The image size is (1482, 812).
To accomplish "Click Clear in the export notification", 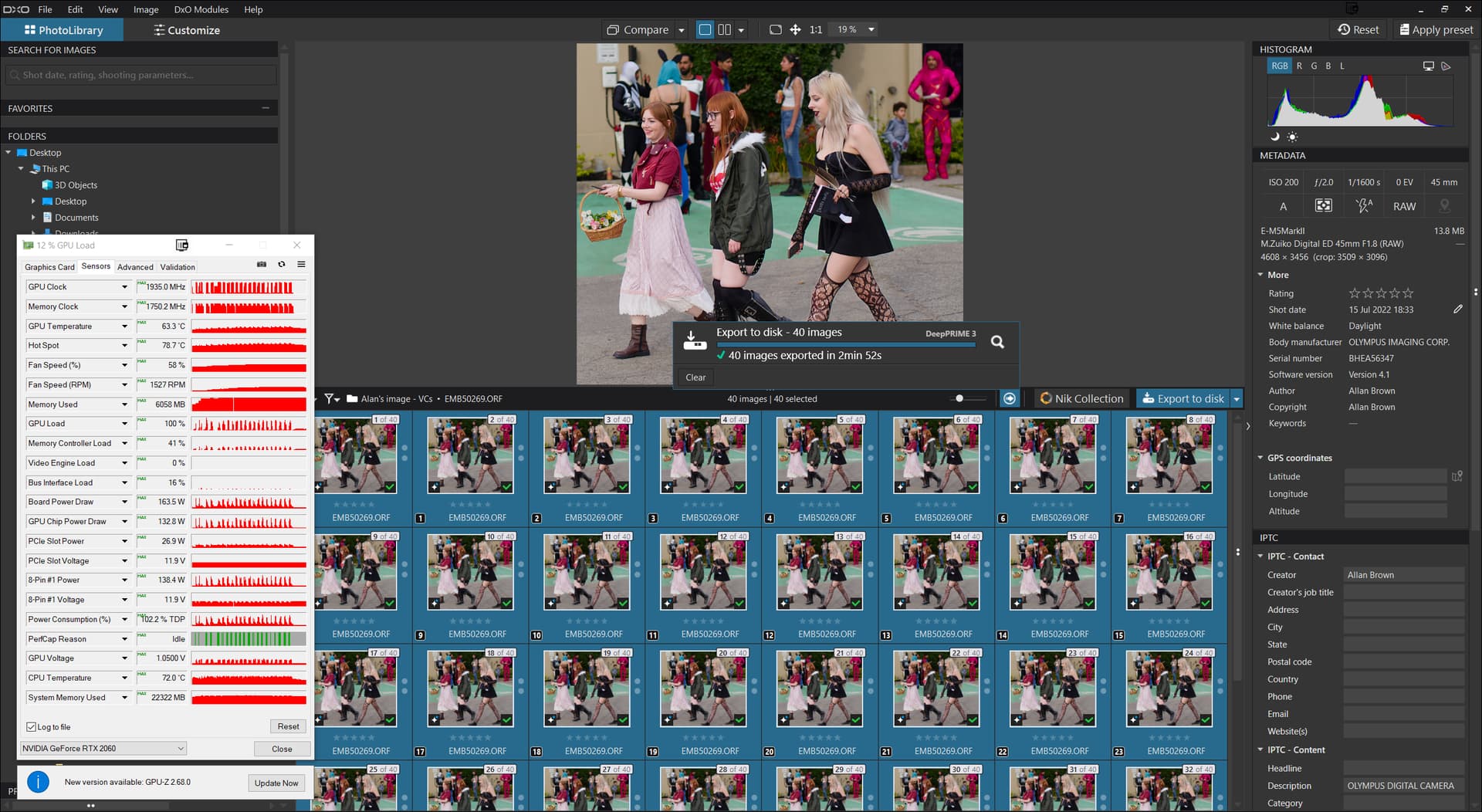I will click(695, 377).
